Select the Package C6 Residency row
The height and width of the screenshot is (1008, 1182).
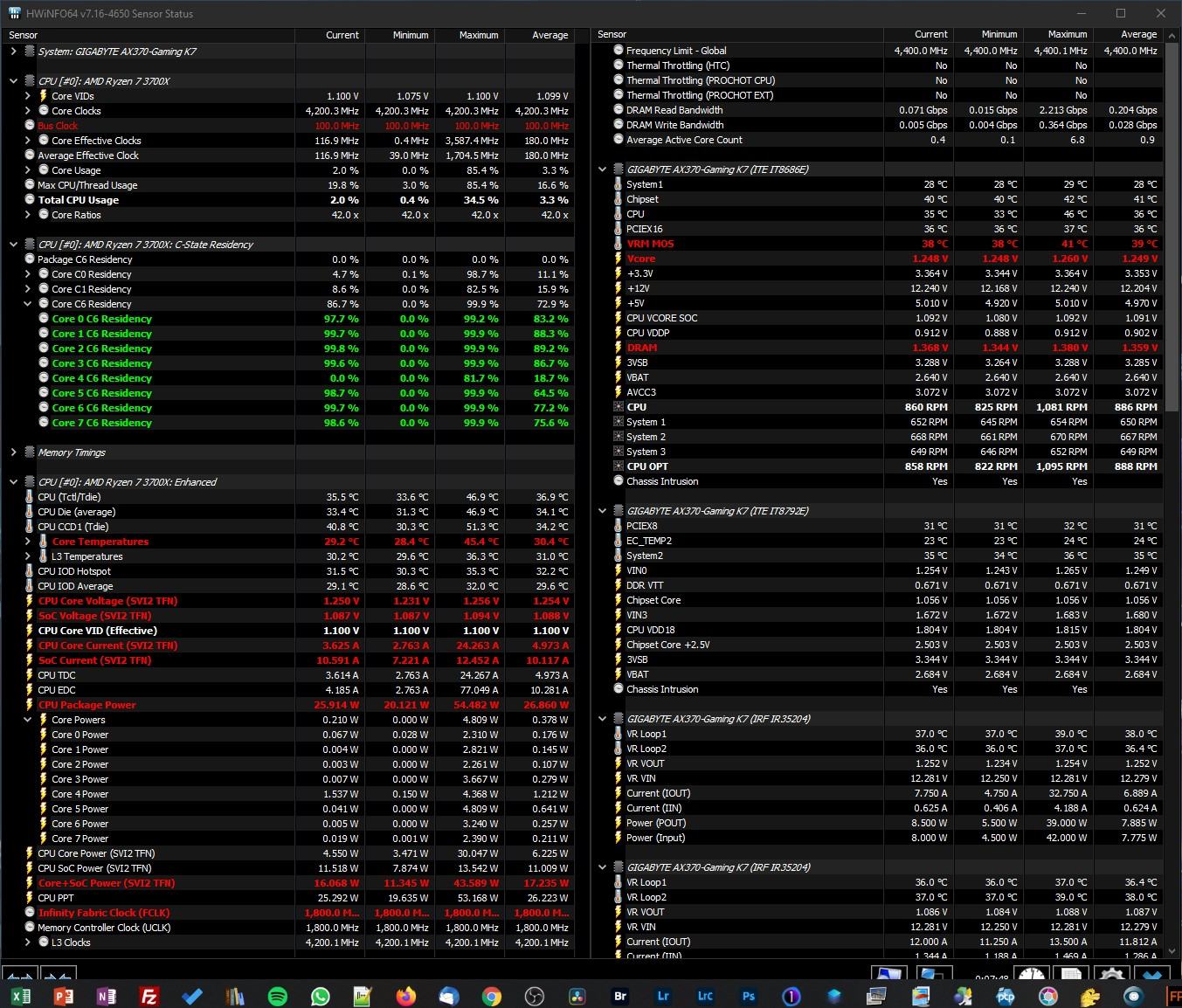pos(287,259)
